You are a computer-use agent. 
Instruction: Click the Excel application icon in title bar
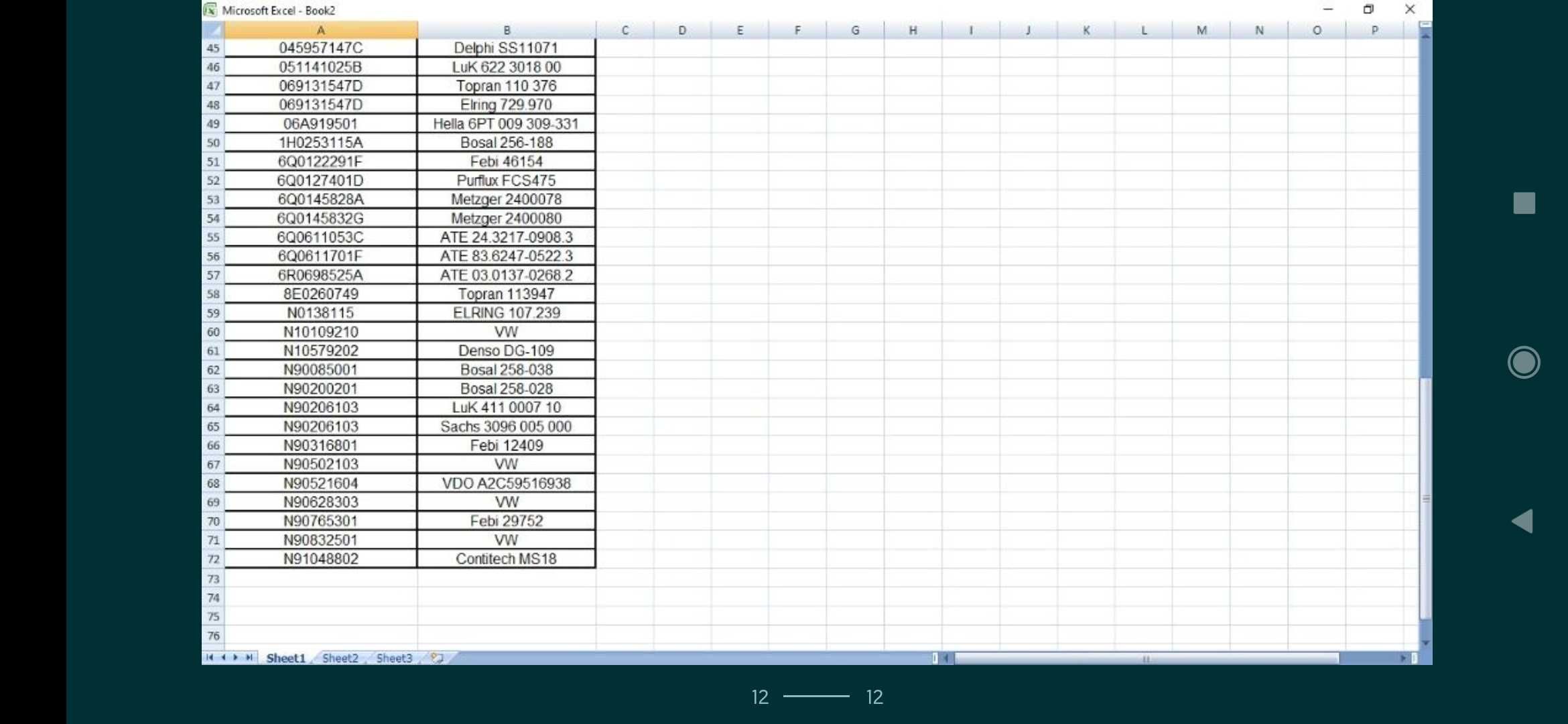pos(210,10)
